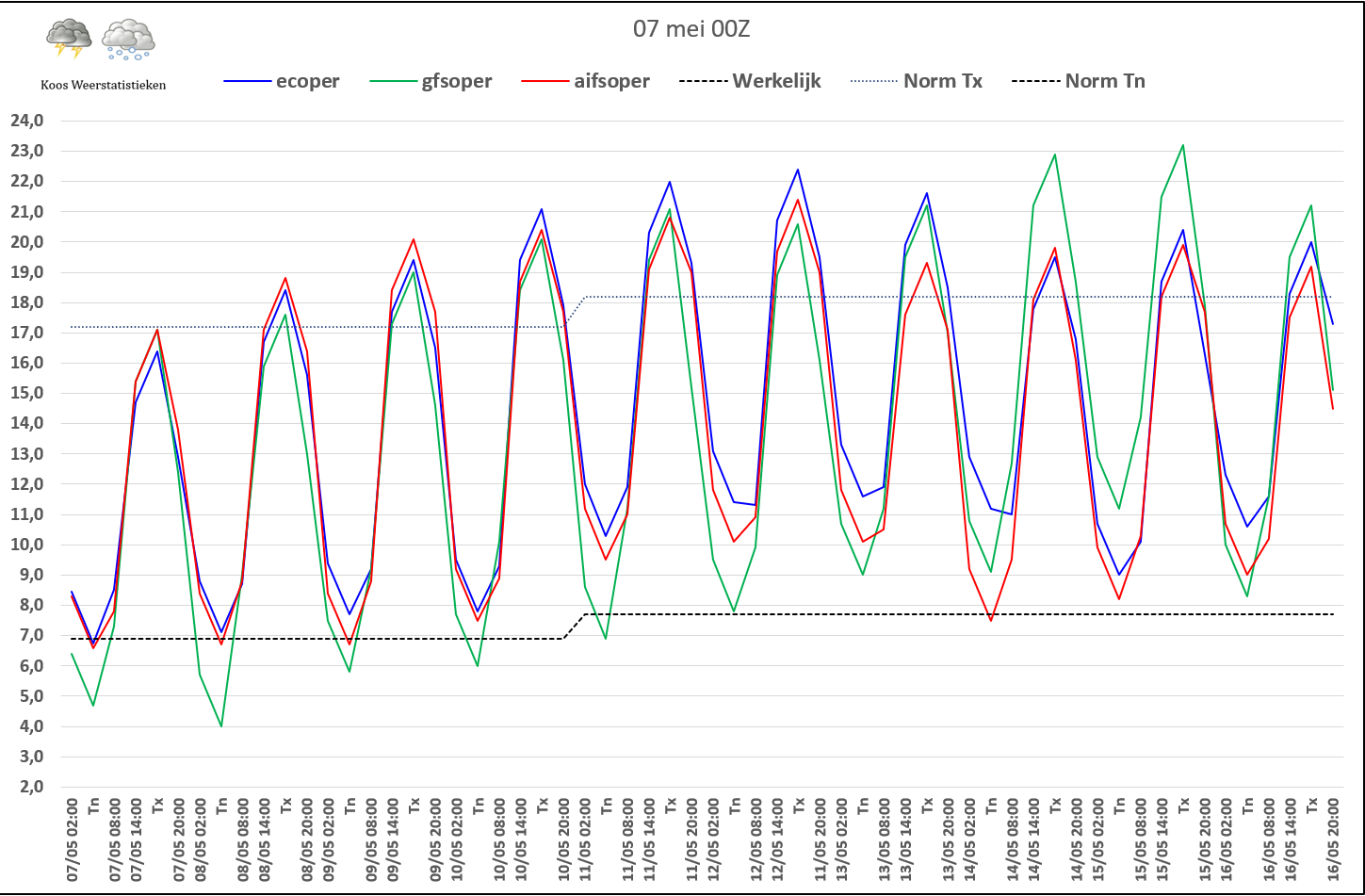Select the "07/05 20:00" x-axis label
1365x896 pixels.
coord(179,839)
